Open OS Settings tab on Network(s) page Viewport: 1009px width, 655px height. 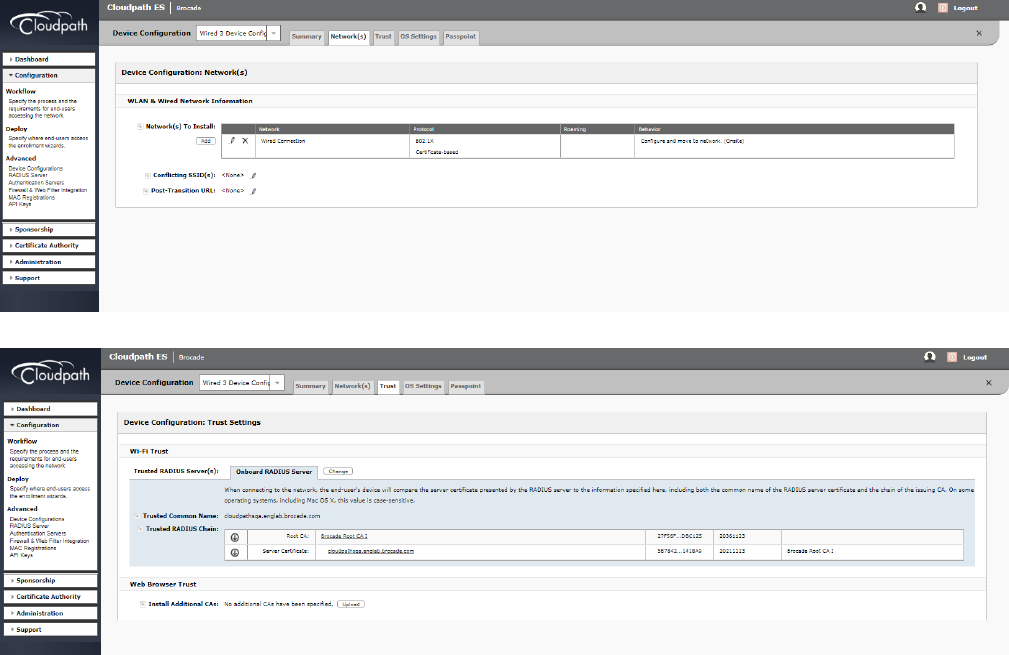[x=418, y=37]
